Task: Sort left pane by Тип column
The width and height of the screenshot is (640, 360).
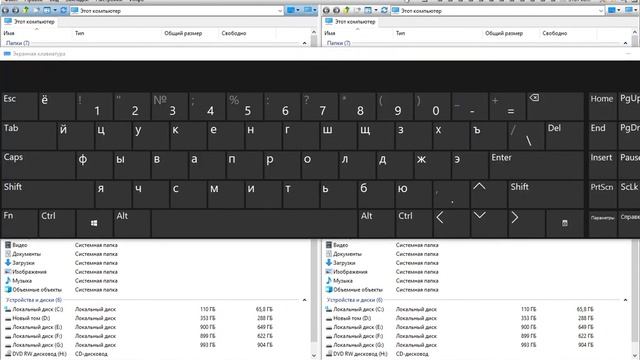Action: coord(80,33)
